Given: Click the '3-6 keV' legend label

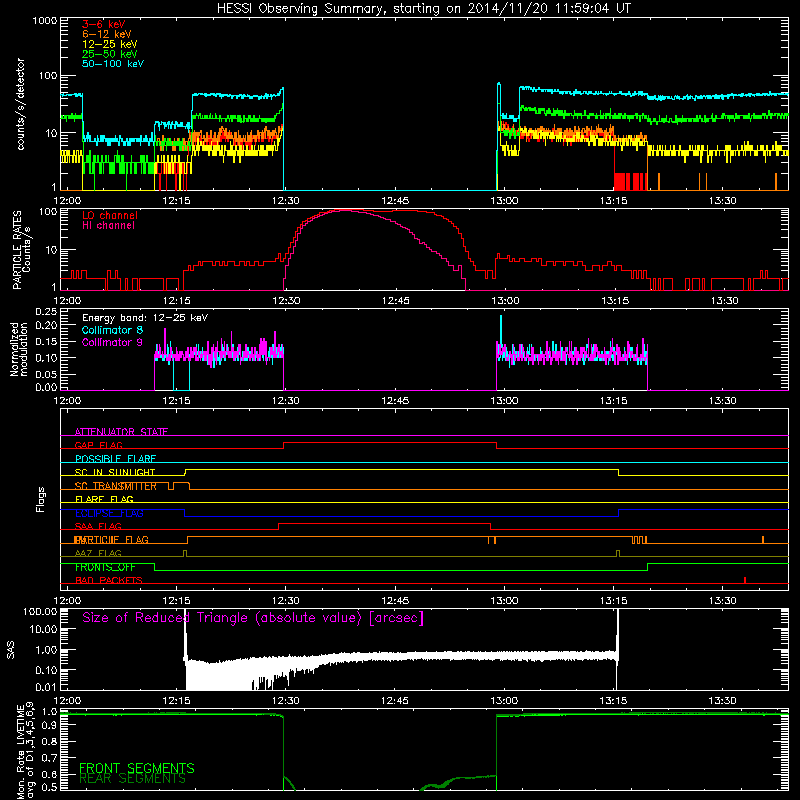Looking at the screenshot, I should (104, 24).
